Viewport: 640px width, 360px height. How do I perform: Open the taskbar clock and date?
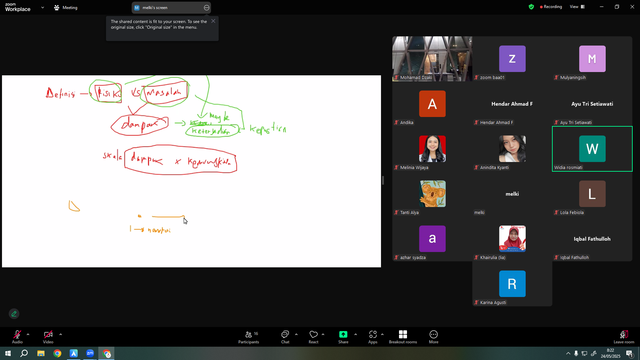click(610, 353)
